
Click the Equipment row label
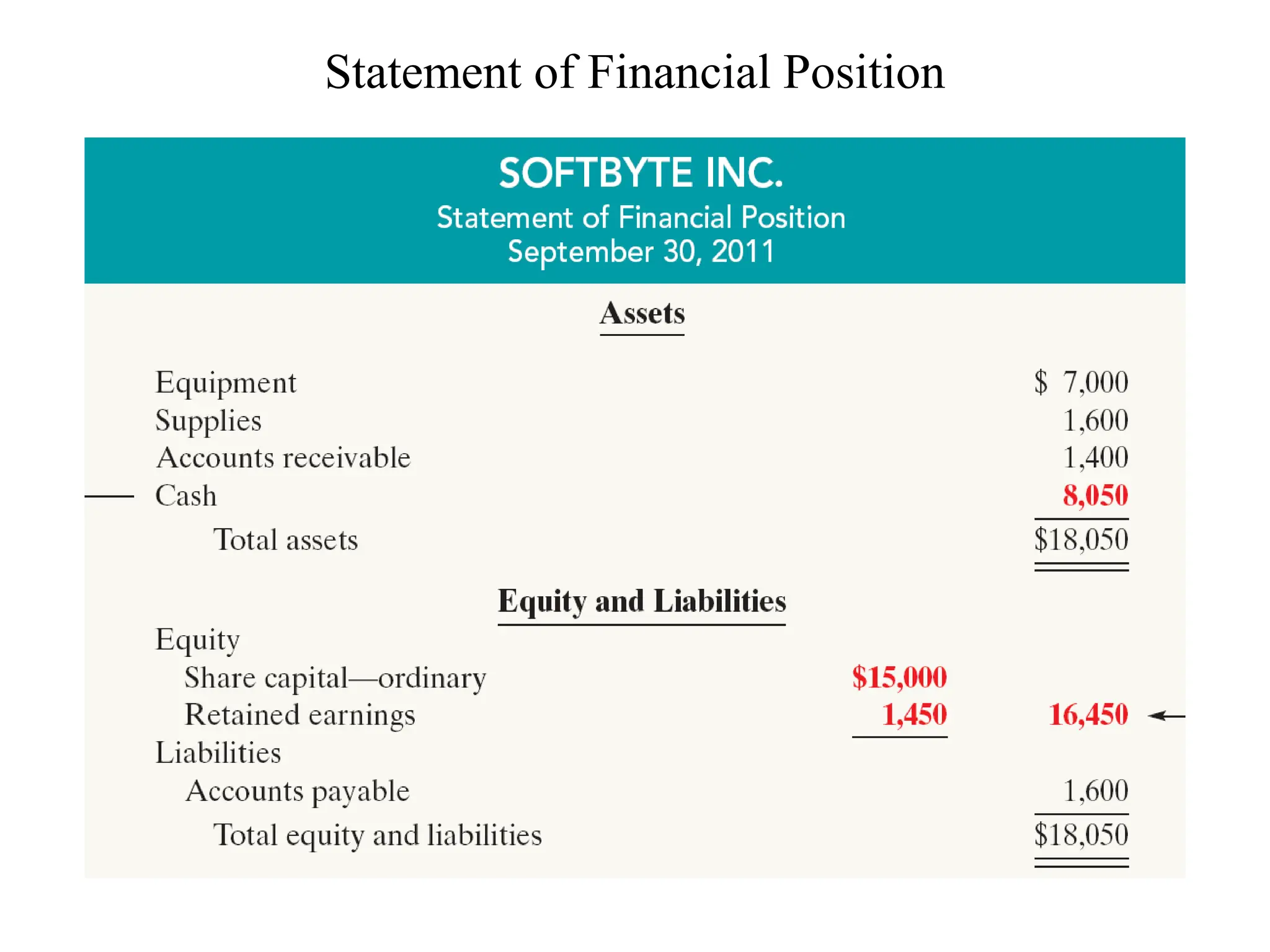(226, 383)
